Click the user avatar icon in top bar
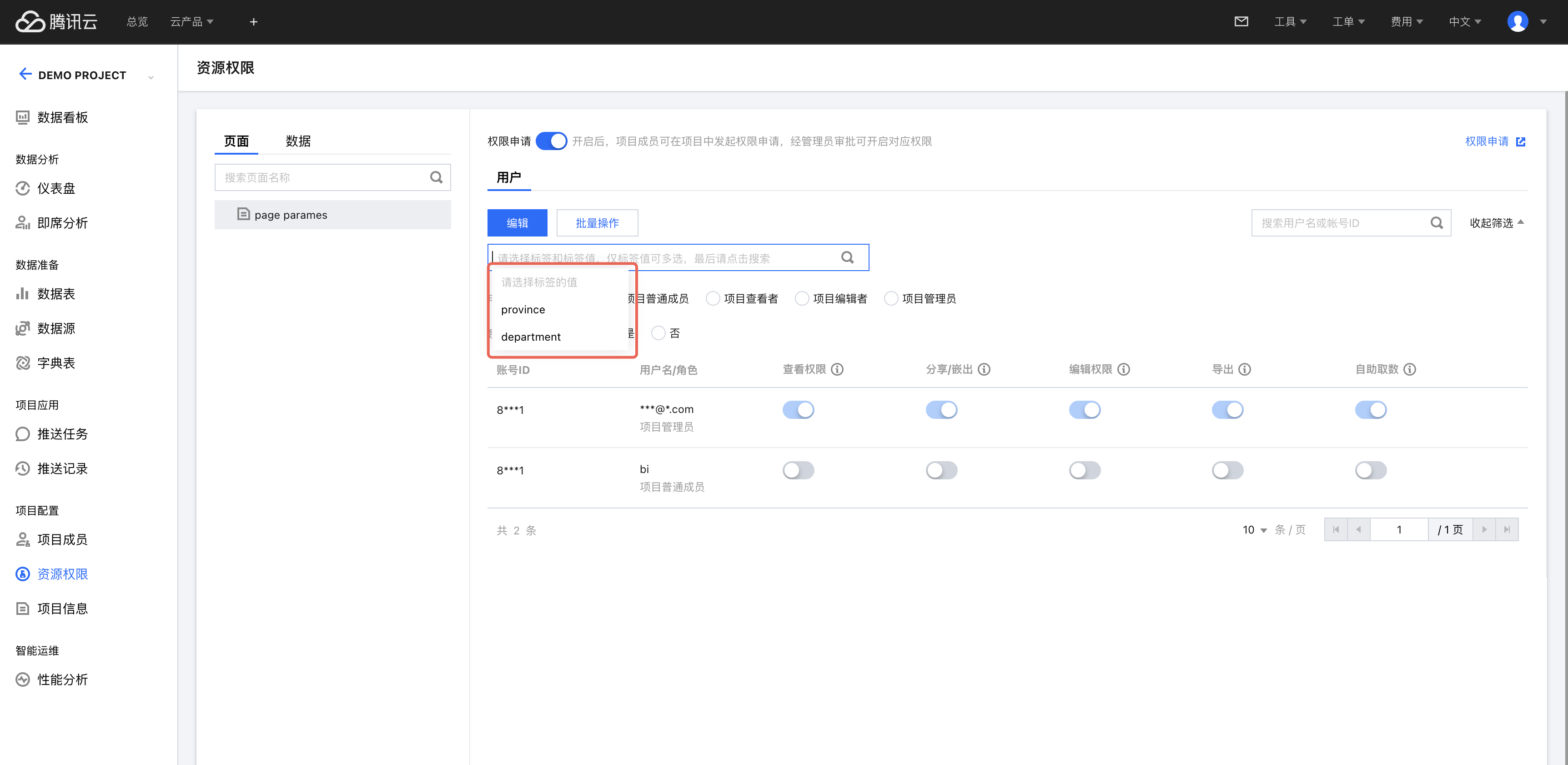The height and width of the screenshot is (765, 1568). tap(1518, 22)
